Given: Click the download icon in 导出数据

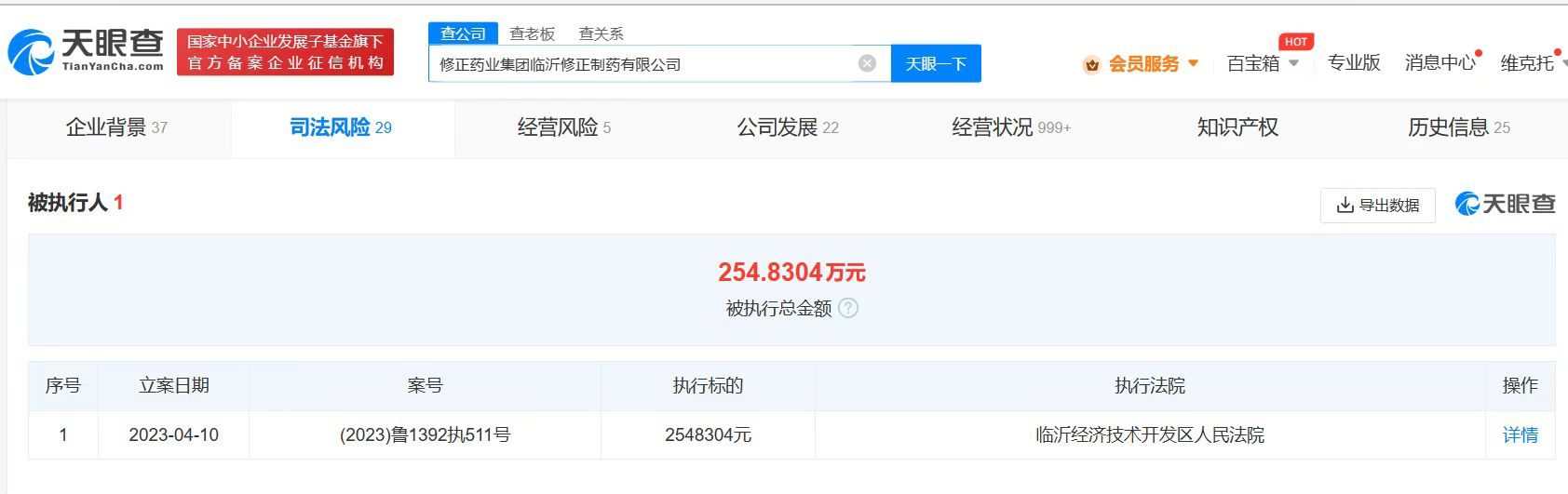Looking at the screenshot, I should 1345,205.
